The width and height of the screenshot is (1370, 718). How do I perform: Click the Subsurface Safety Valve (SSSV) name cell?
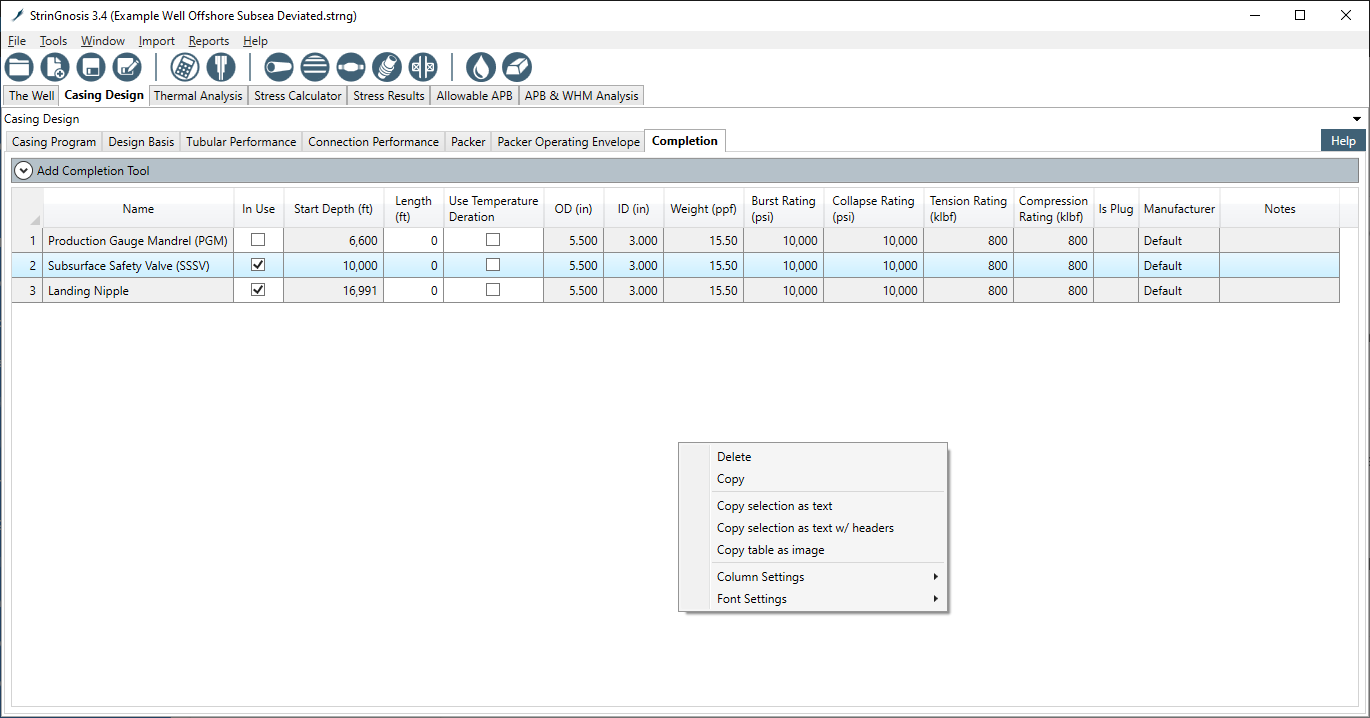click(138, 265)
